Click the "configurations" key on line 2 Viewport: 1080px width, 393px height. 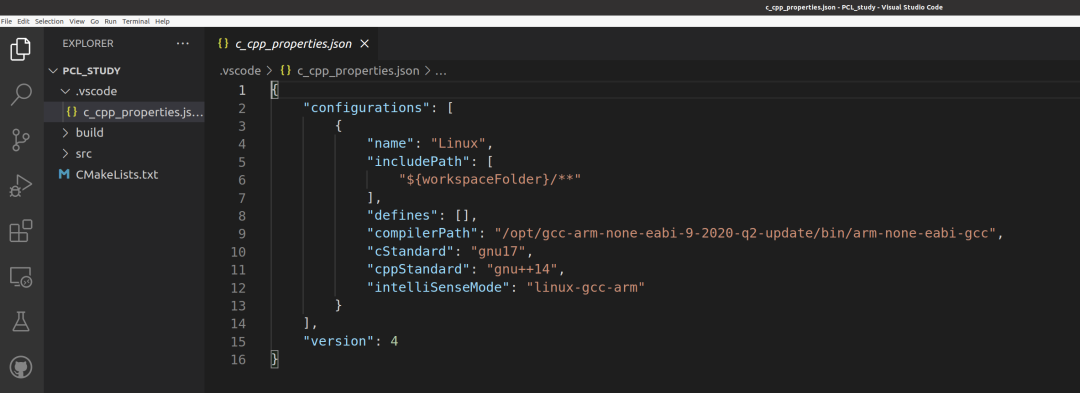click(x=367, y=108)
